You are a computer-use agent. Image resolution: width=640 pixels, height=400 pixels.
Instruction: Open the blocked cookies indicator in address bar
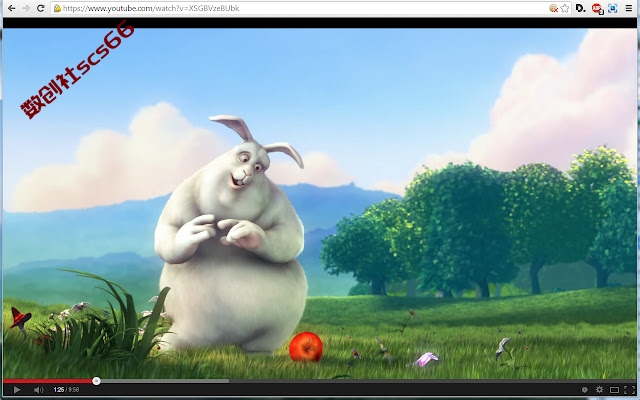(x=553, y=8)
